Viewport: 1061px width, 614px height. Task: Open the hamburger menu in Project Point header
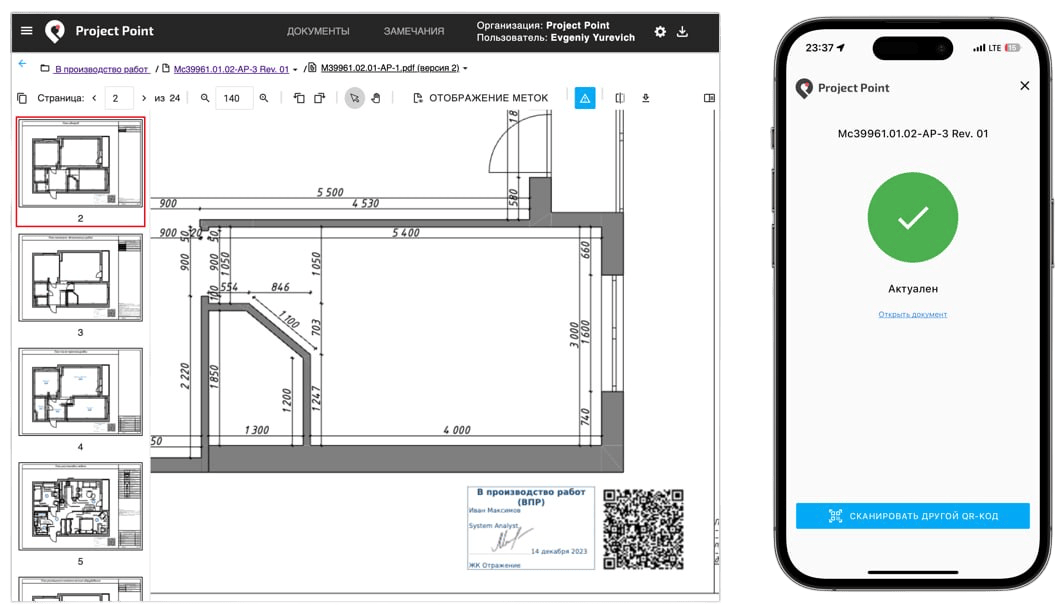point(26,30)
